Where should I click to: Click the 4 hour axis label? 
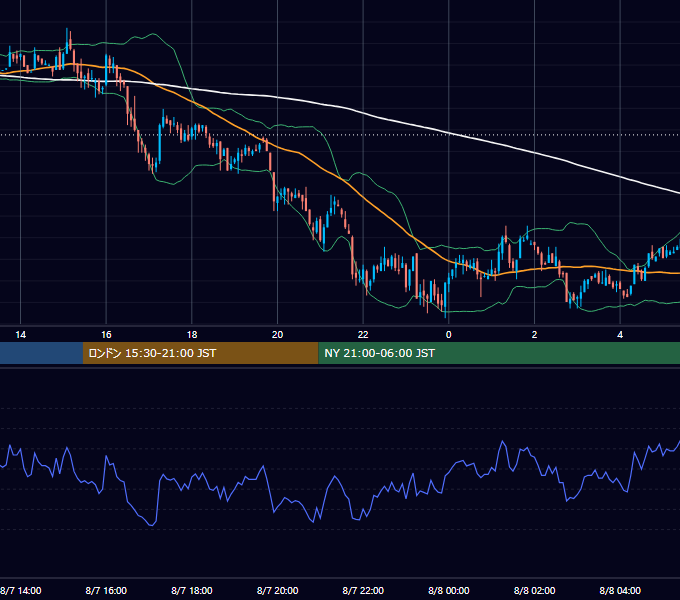tap(620, 335)
